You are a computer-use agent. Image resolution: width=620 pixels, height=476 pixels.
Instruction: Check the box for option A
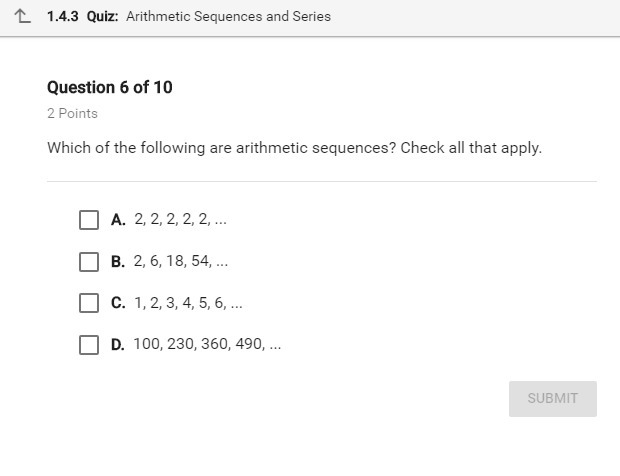89,219
